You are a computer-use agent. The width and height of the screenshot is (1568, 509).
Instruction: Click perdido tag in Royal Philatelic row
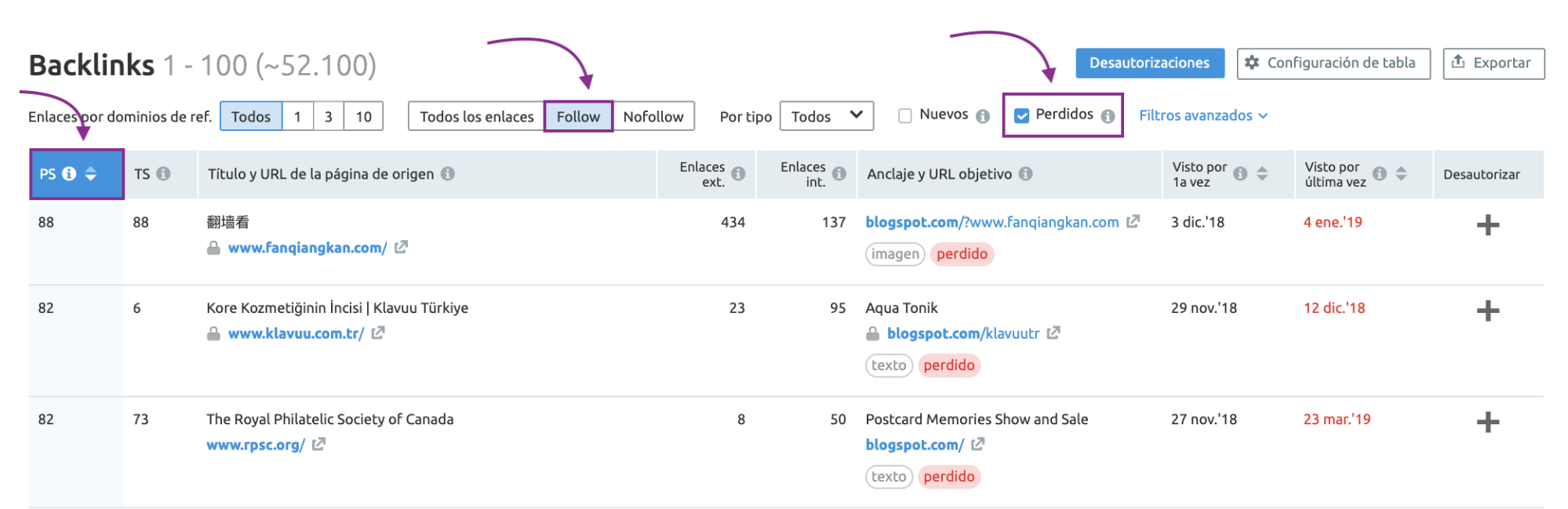tap(949, 476)
